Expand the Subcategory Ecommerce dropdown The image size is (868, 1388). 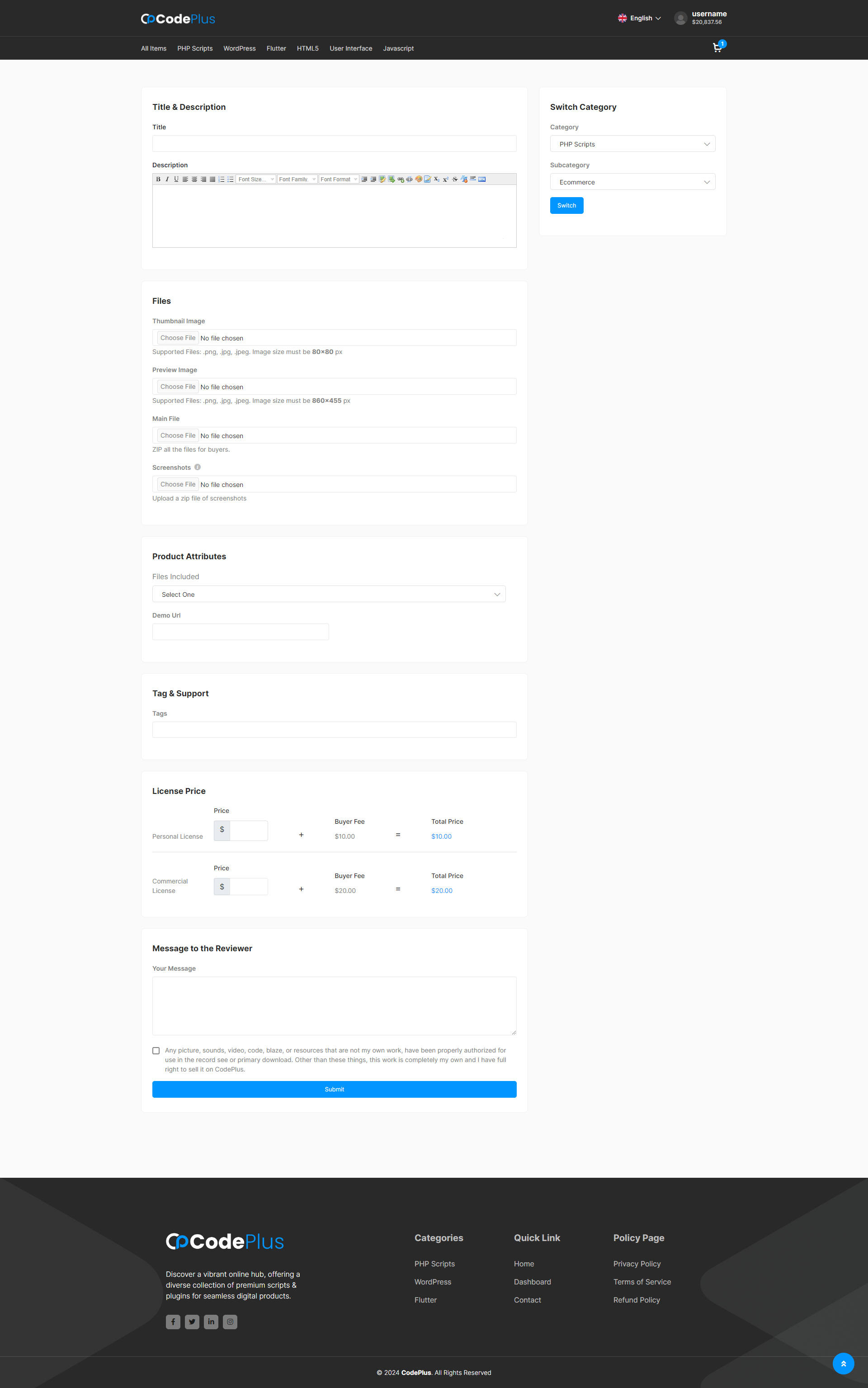[632, 182]
